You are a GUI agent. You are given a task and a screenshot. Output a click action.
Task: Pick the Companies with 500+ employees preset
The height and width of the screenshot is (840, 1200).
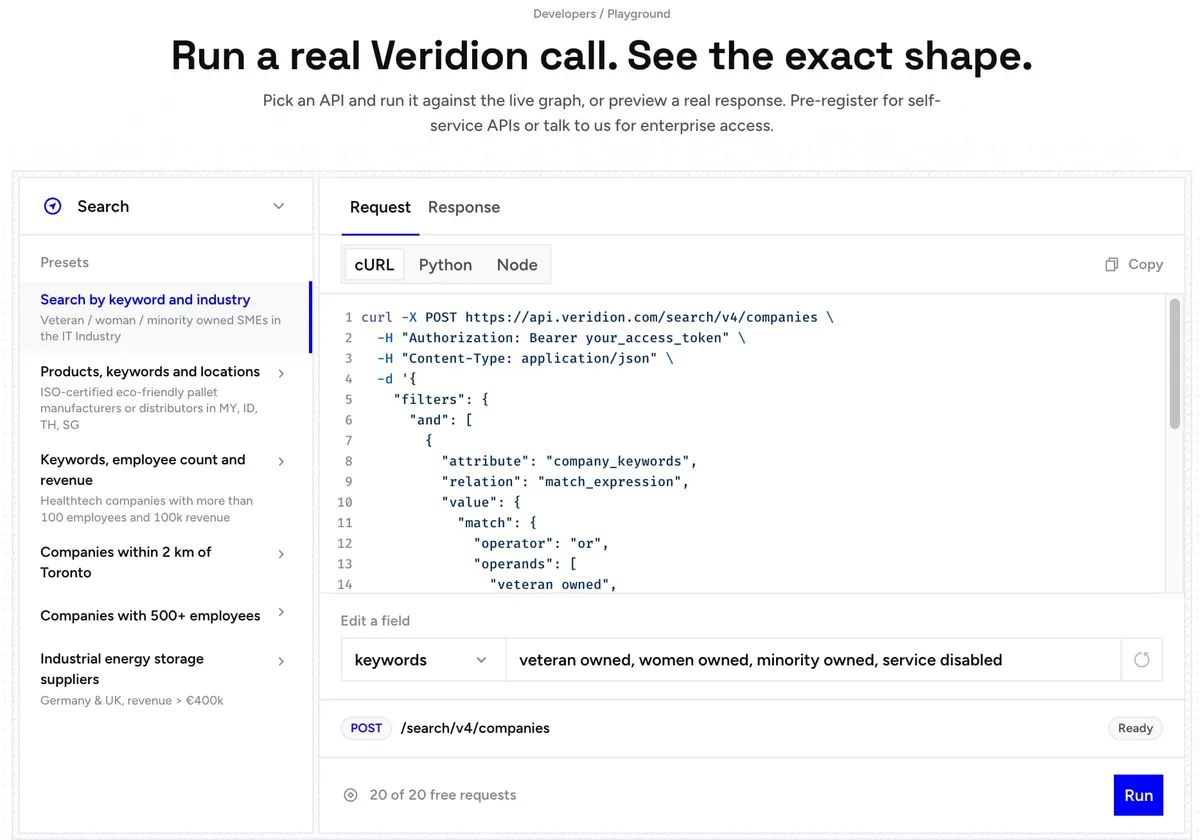pos(165,615)
